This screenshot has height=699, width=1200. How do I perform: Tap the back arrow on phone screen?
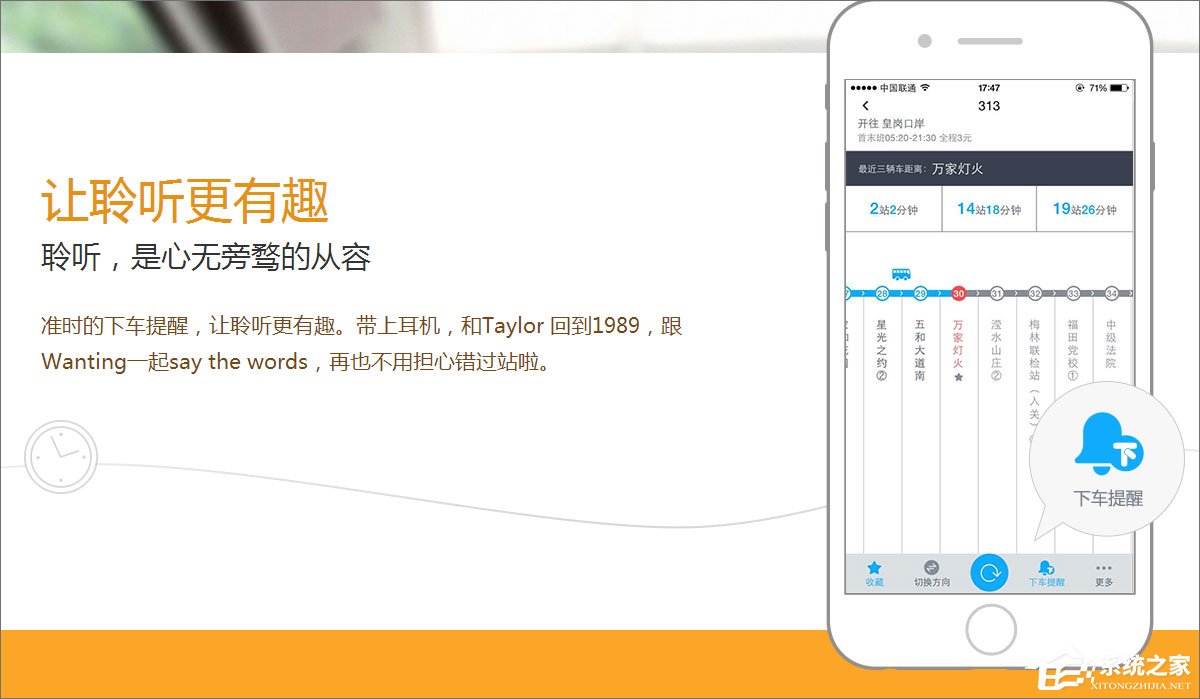865,106
